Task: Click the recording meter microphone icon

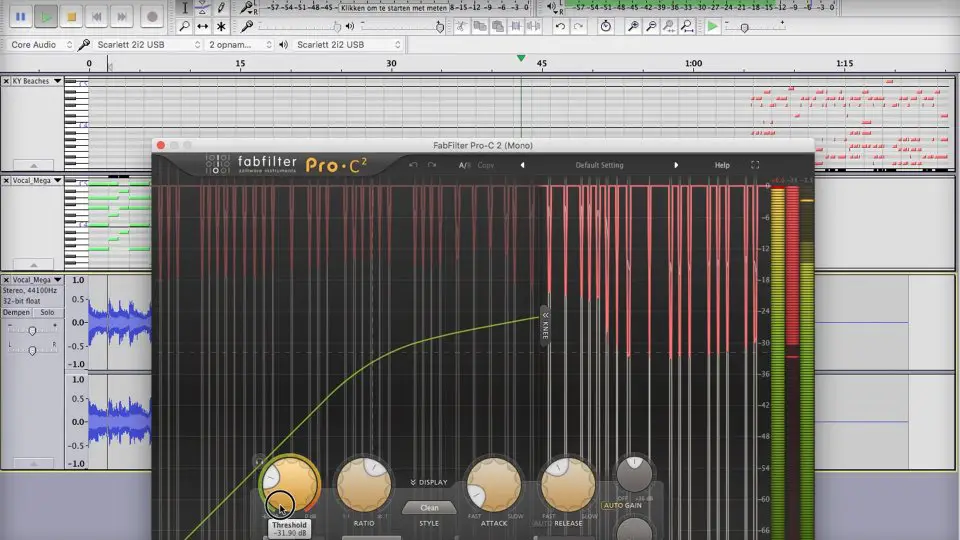Action: pos(247,7)
